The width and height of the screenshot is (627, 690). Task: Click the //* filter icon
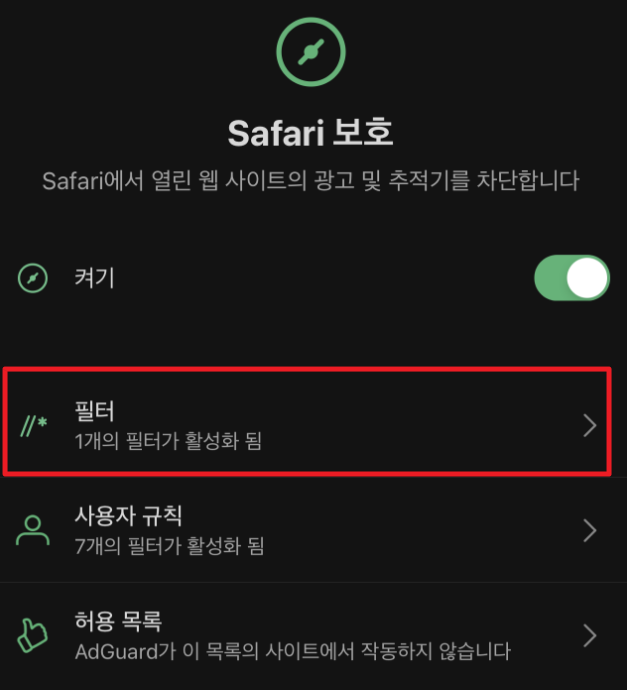click(x=34, y=426)
